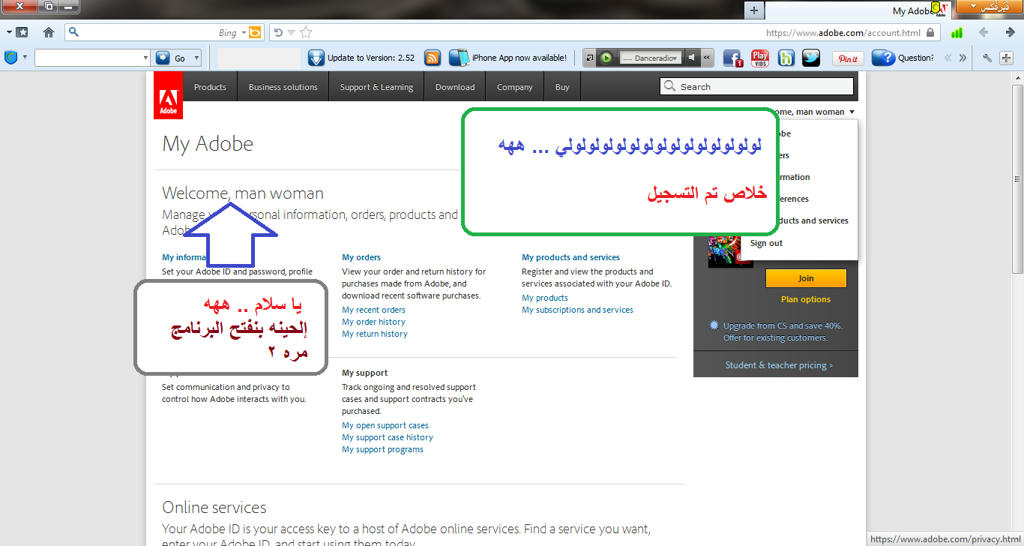Open My recent orders link
Viewport: 1024px width, 546px height.
(x=374, y=310)
